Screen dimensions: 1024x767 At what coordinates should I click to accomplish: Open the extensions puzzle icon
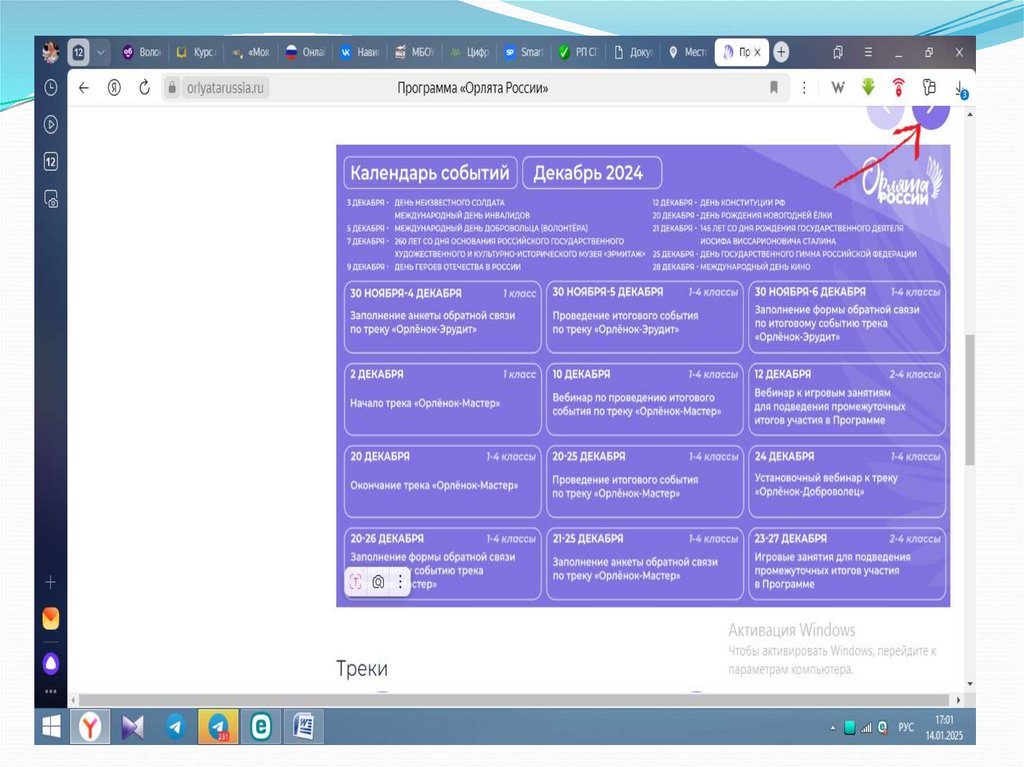pos(929,88)
